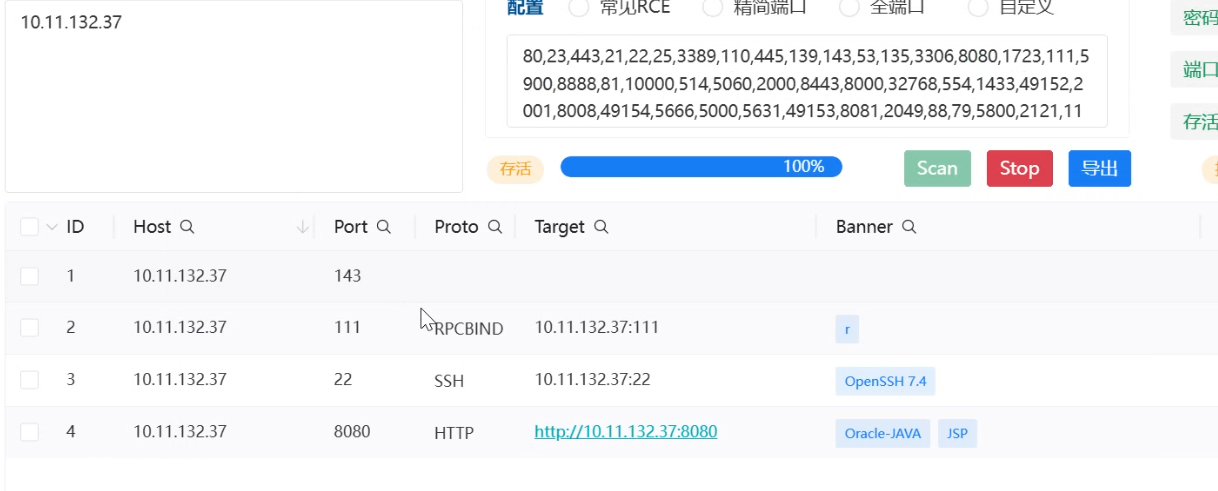
Task: Click the OpenSSH 7.4 banner tag
Action: click(x=885, y=381)
